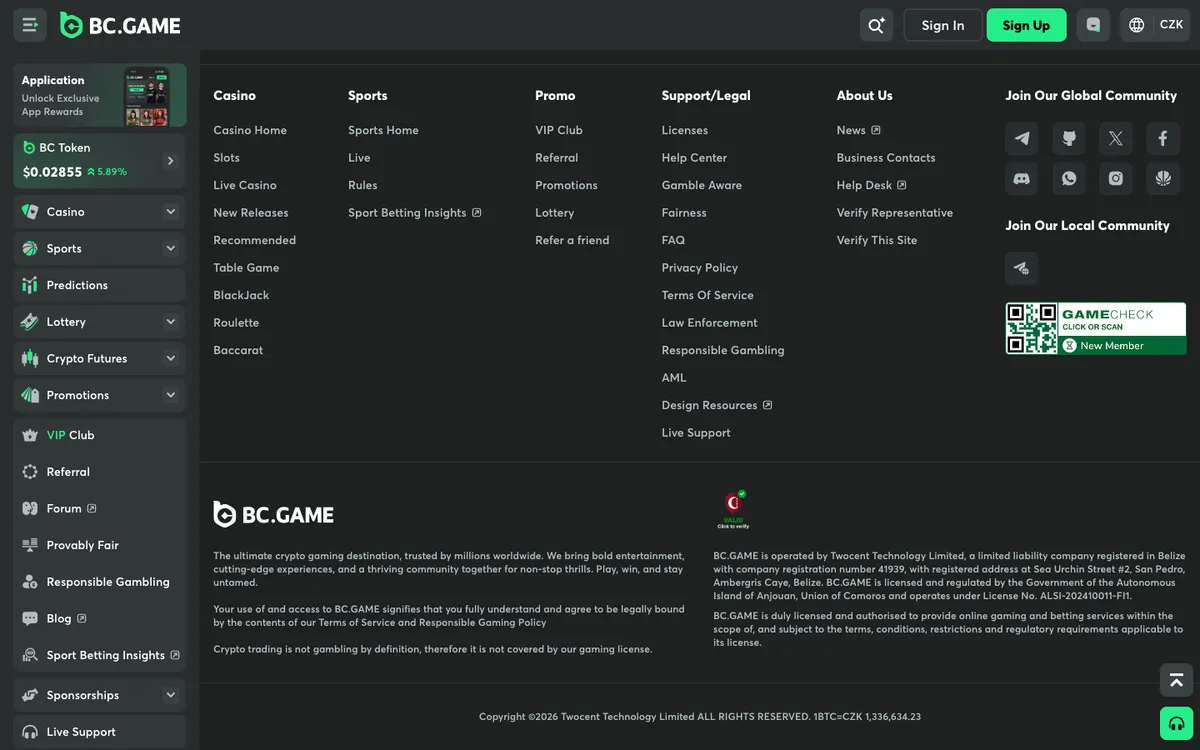Viewport: 1200px width, 750px height.
Task: Click the Referral sidebar icon
Action: click(30, 472)
